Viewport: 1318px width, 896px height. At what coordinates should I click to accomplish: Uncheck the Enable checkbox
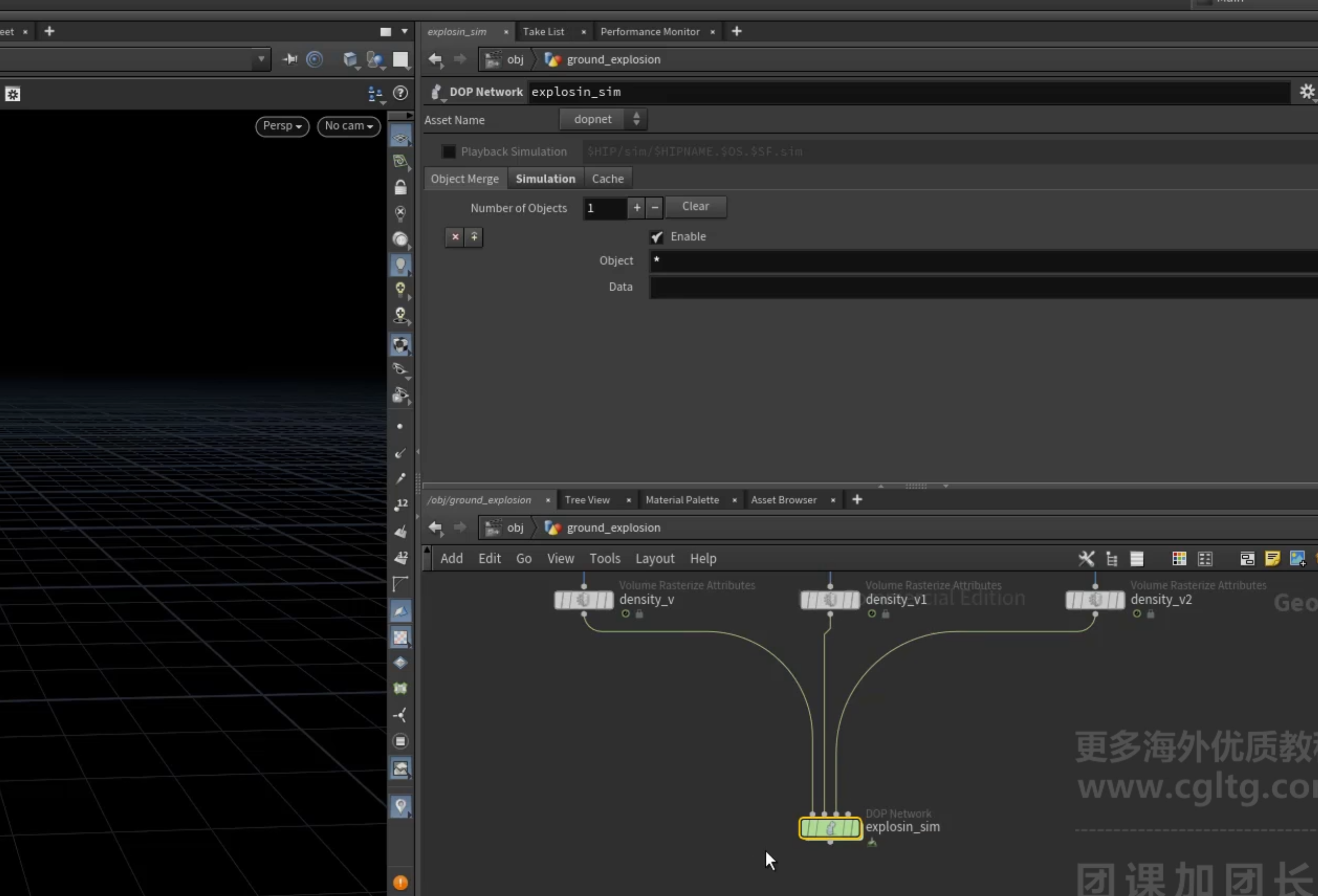656,237
